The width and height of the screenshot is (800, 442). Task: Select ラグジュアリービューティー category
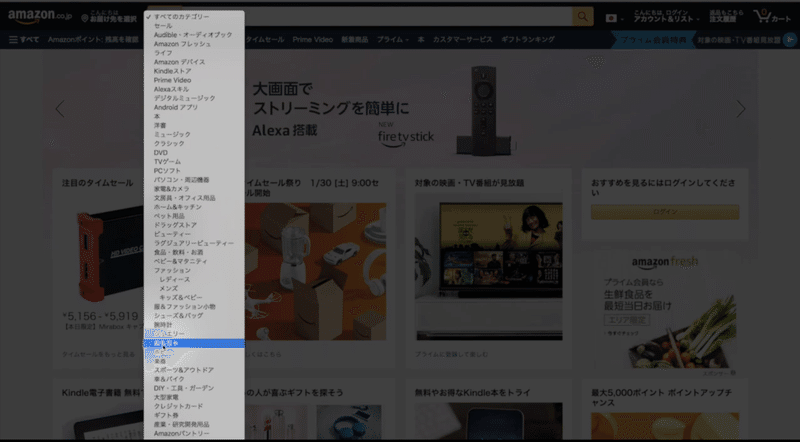pyautogui.click(x=194, y=243)
